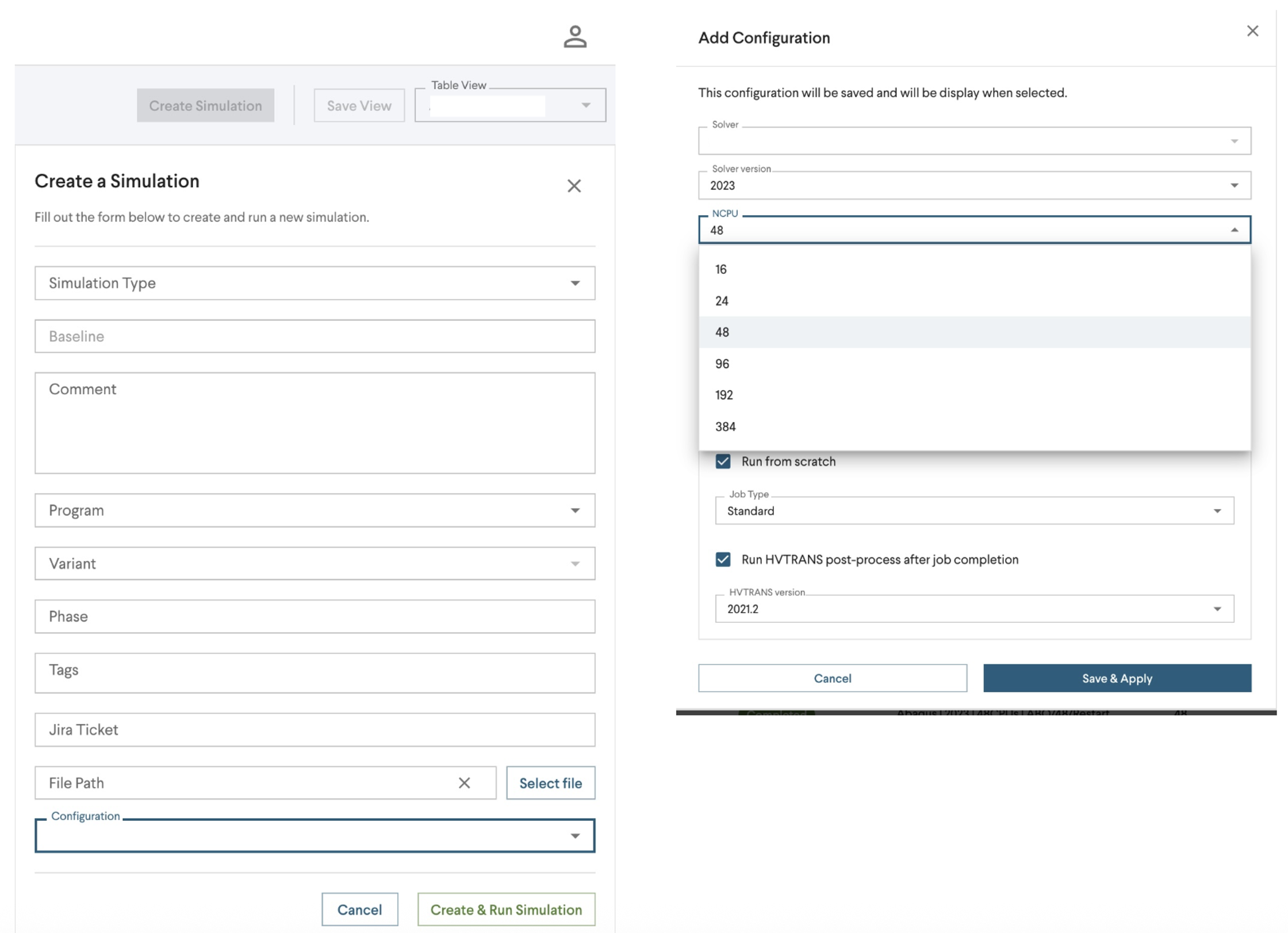1288x933 pixels.
Task: Close the Add Configuration dialog
Action: (1252, 31)
